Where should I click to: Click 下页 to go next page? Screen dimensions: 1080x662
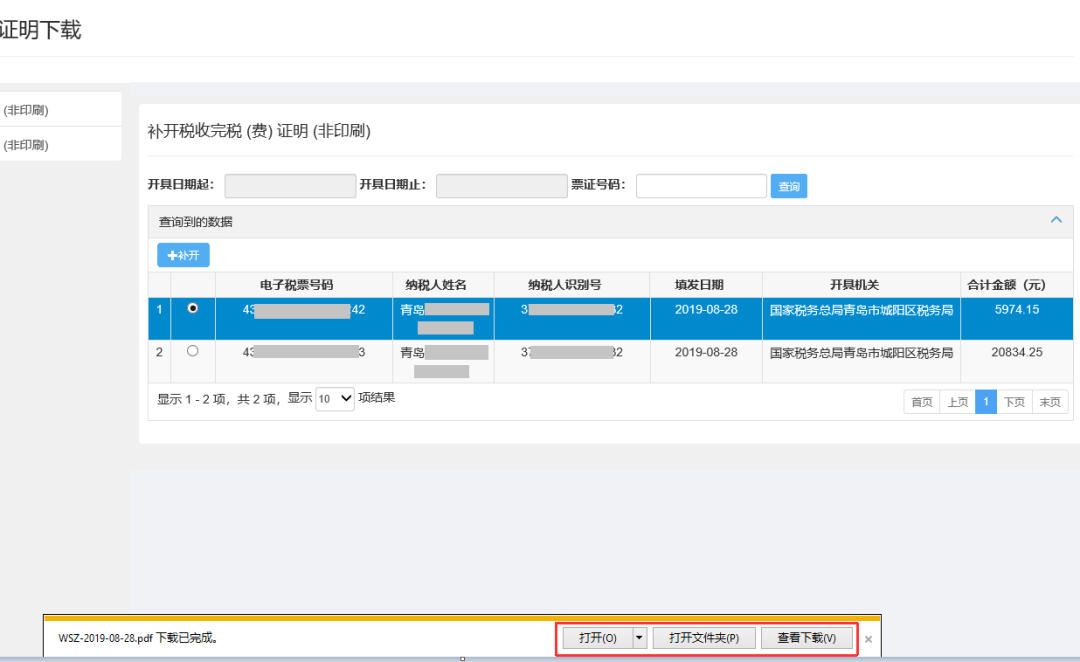[x=1017, y=401]
